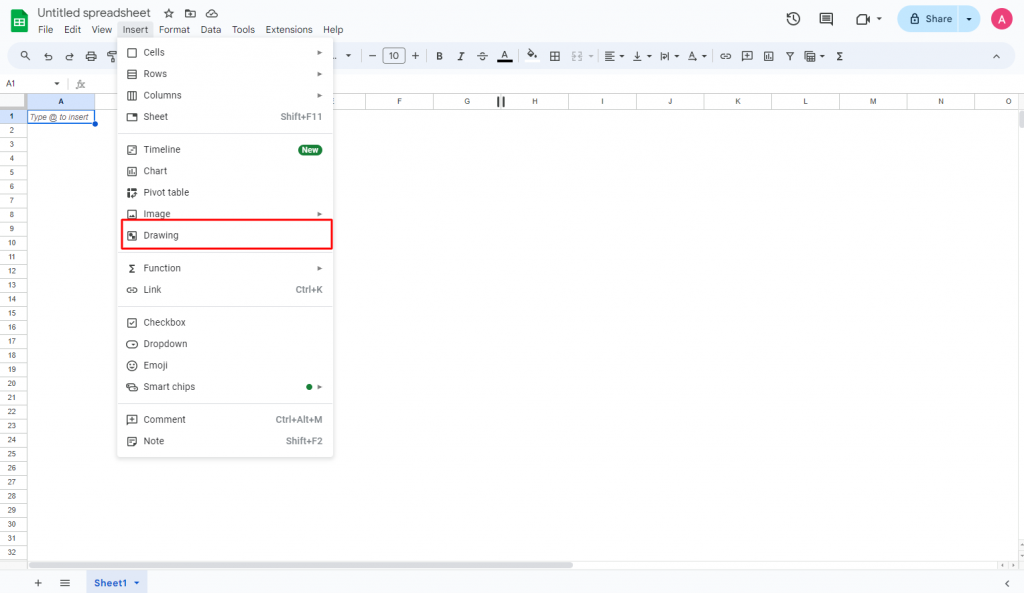Click the Share button
Image resolution: width=1024 pixels, height=593 pixels.
click(929, 19)
